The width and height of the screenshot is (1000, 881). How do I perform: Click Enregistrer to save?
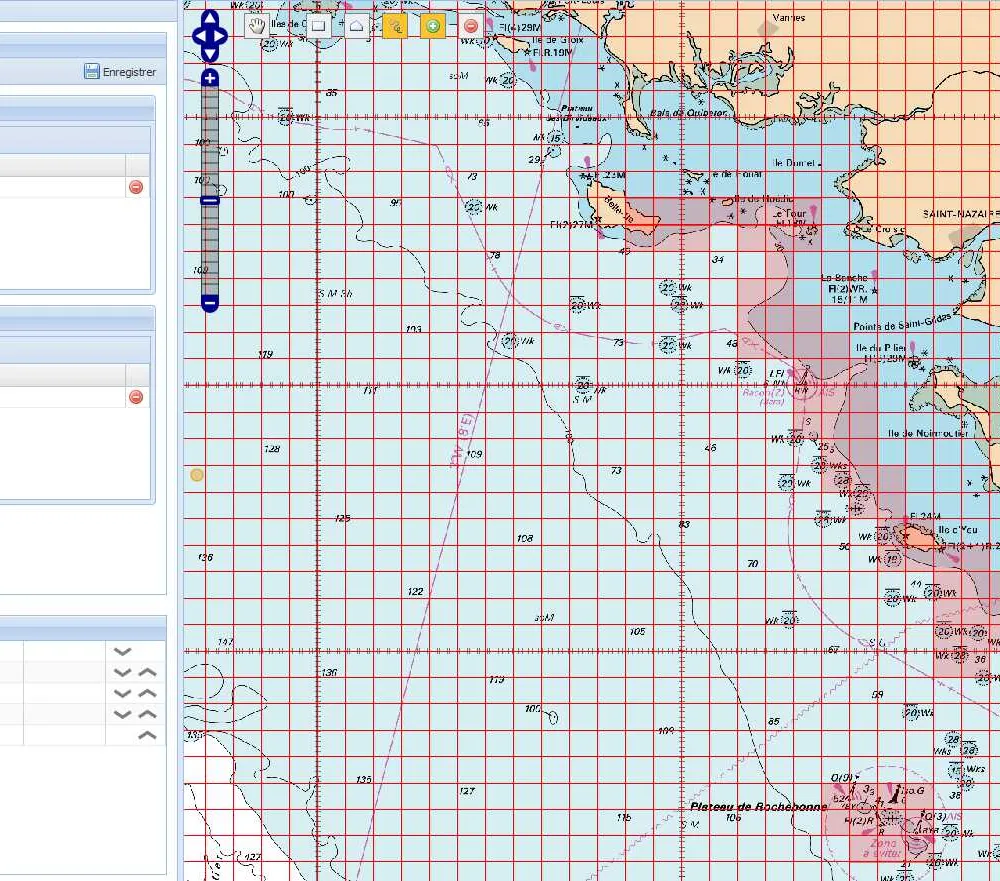[120, 72]
